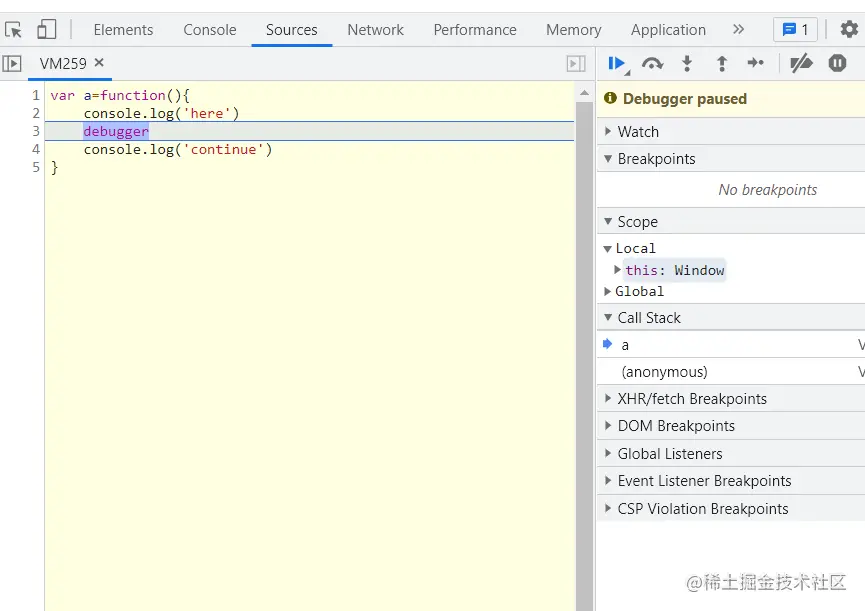Click the Step arrow-dot icon
The image size is (865, 611).
click(756, 64)
